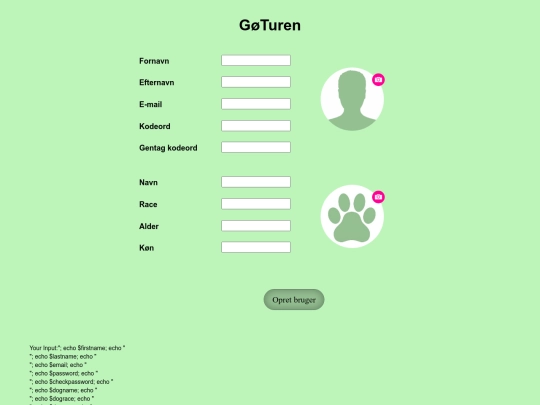Click the echo $password text line

(x=64, y=373)
